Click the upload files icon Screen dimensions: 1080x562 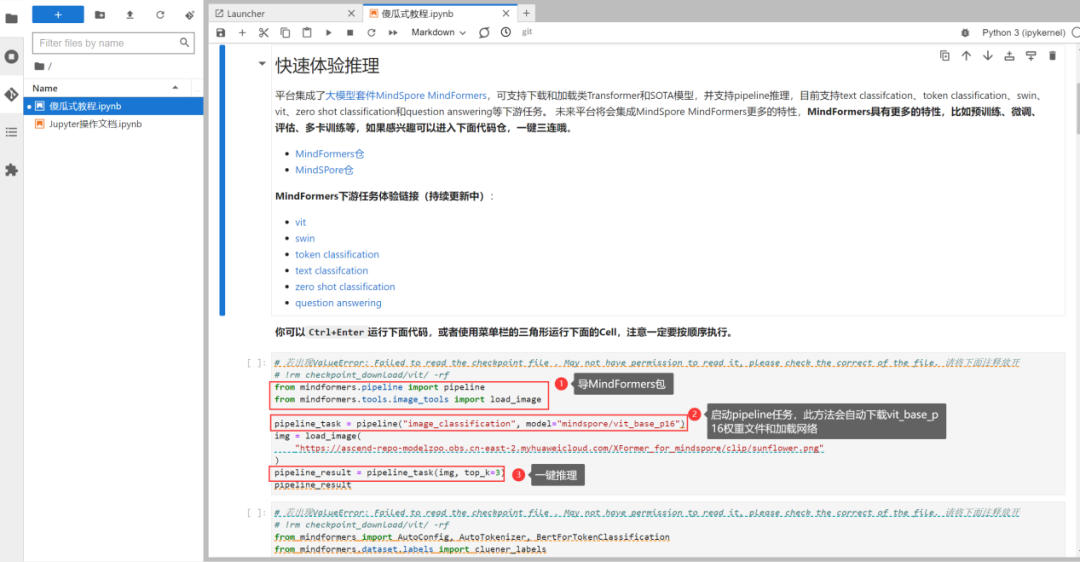click(x=130, y=14)
